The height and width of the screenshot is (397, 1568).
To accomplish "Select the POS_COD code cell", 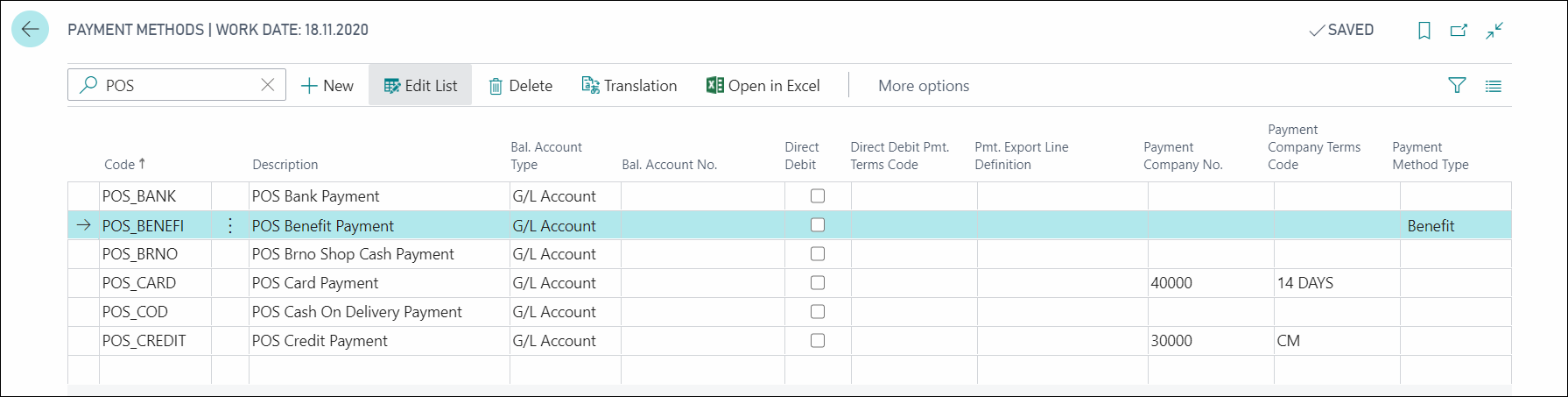I will [x=155, y=312].
